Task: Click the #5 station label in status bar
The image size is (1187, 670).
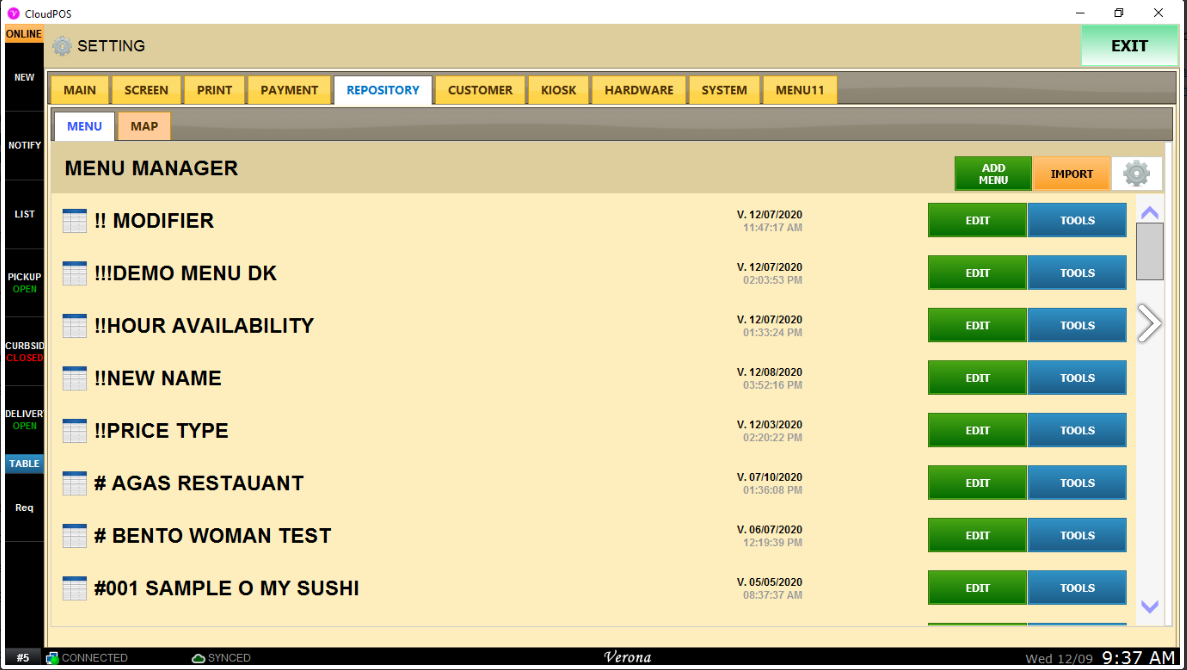Action: 23,658
